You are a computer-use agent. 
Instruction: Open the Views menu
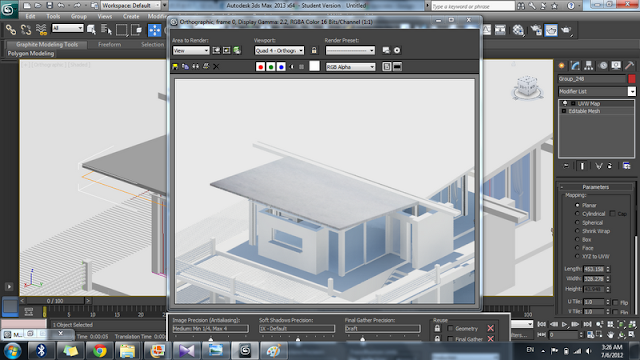click(x=105, y=16)
